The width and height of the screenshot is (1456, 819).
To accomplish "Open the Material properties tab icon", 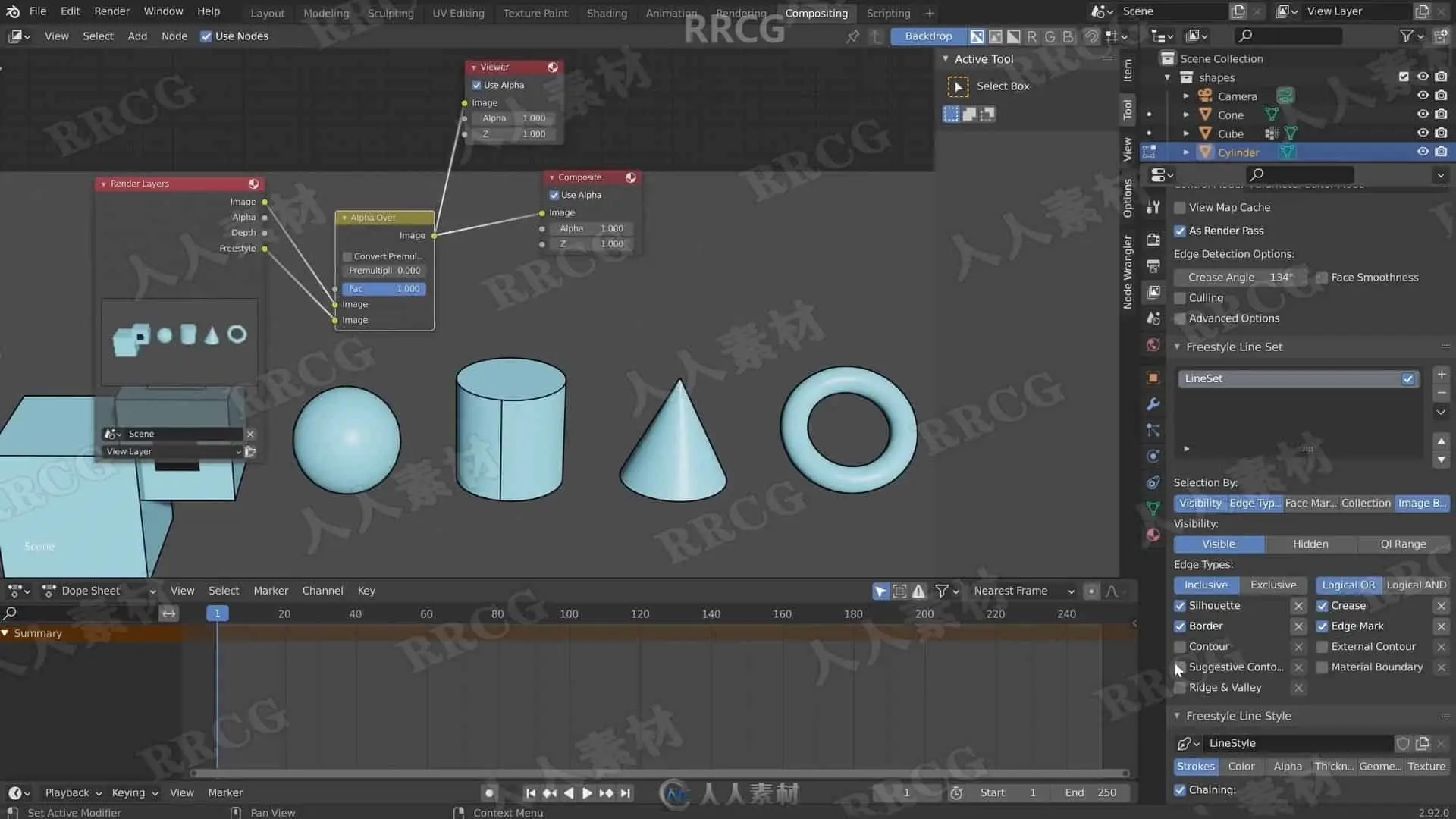I will pos(1153,535).
